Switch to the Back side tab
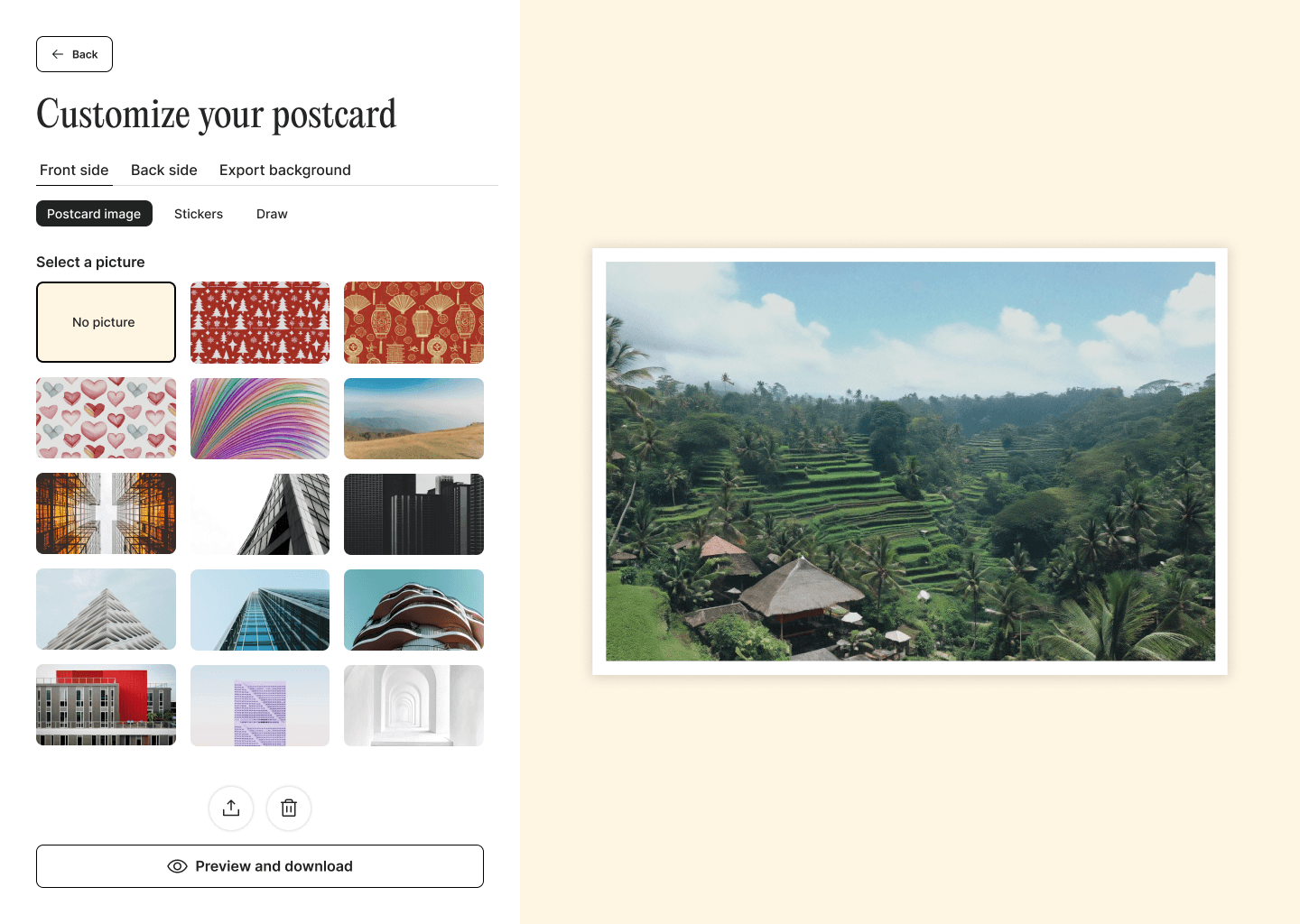 click(164, 170)
